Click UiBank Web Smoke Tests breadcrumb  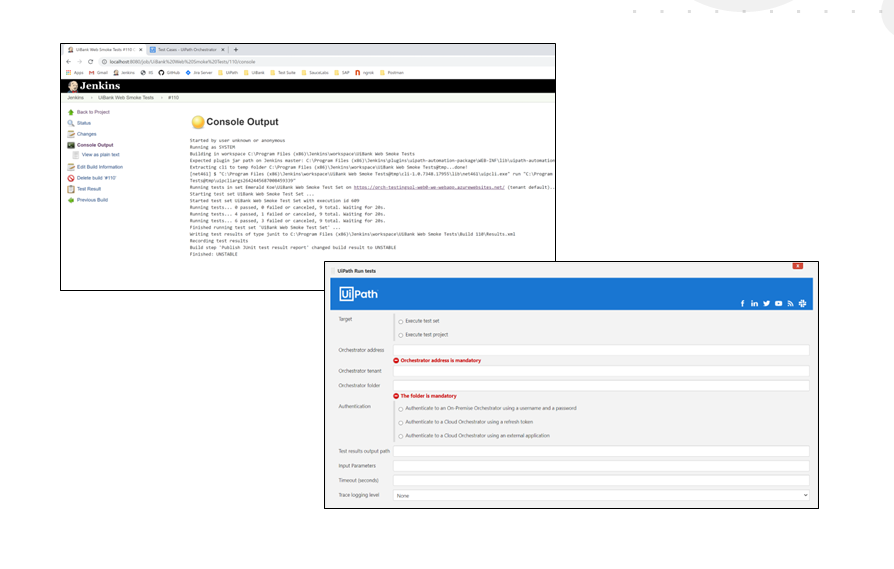(126, 97)
